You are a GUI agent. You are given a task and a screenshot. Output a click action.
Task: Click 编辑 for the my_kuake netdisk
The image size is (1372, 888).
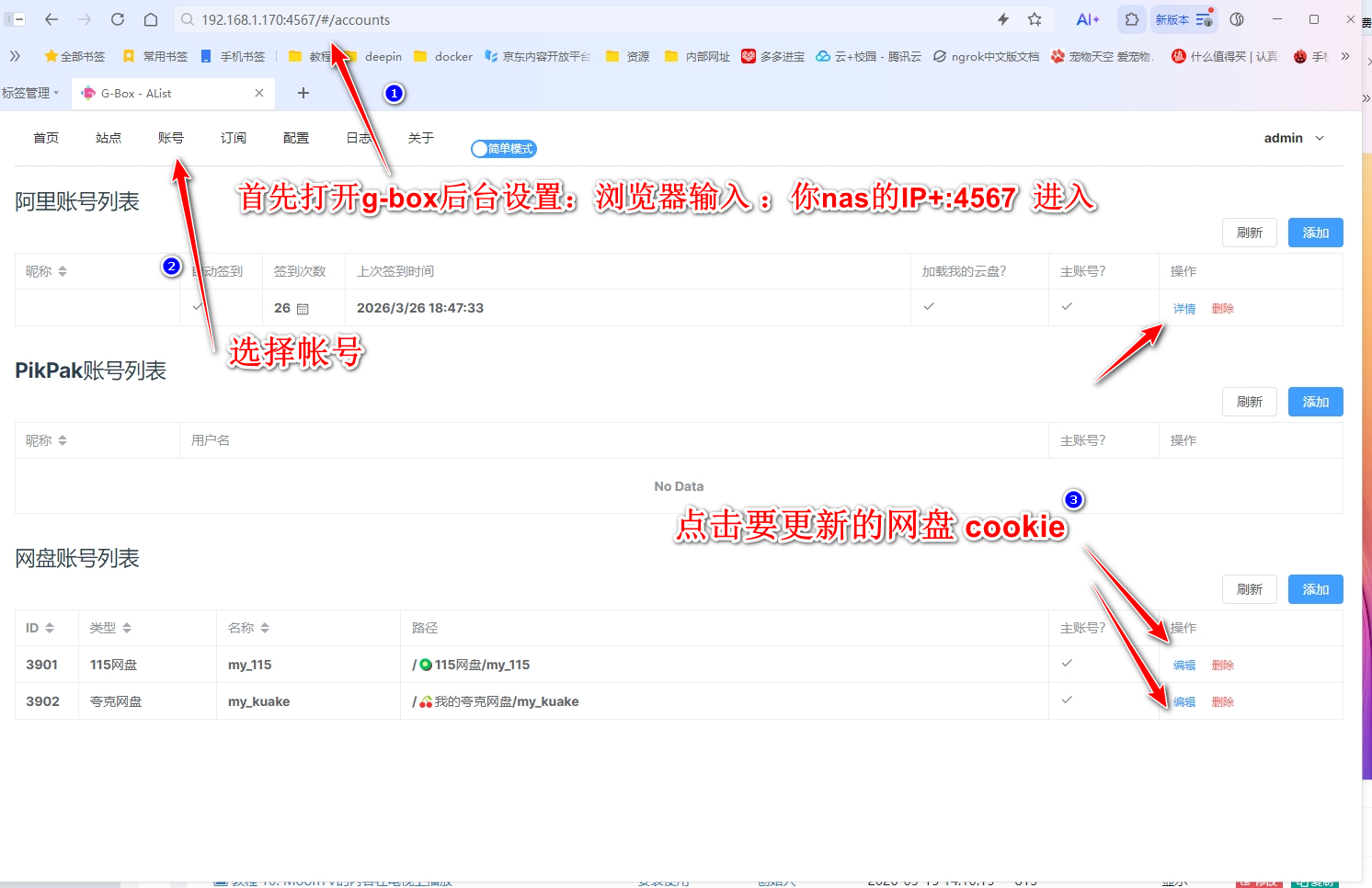pyautogui.click(x=1183, y=701)
